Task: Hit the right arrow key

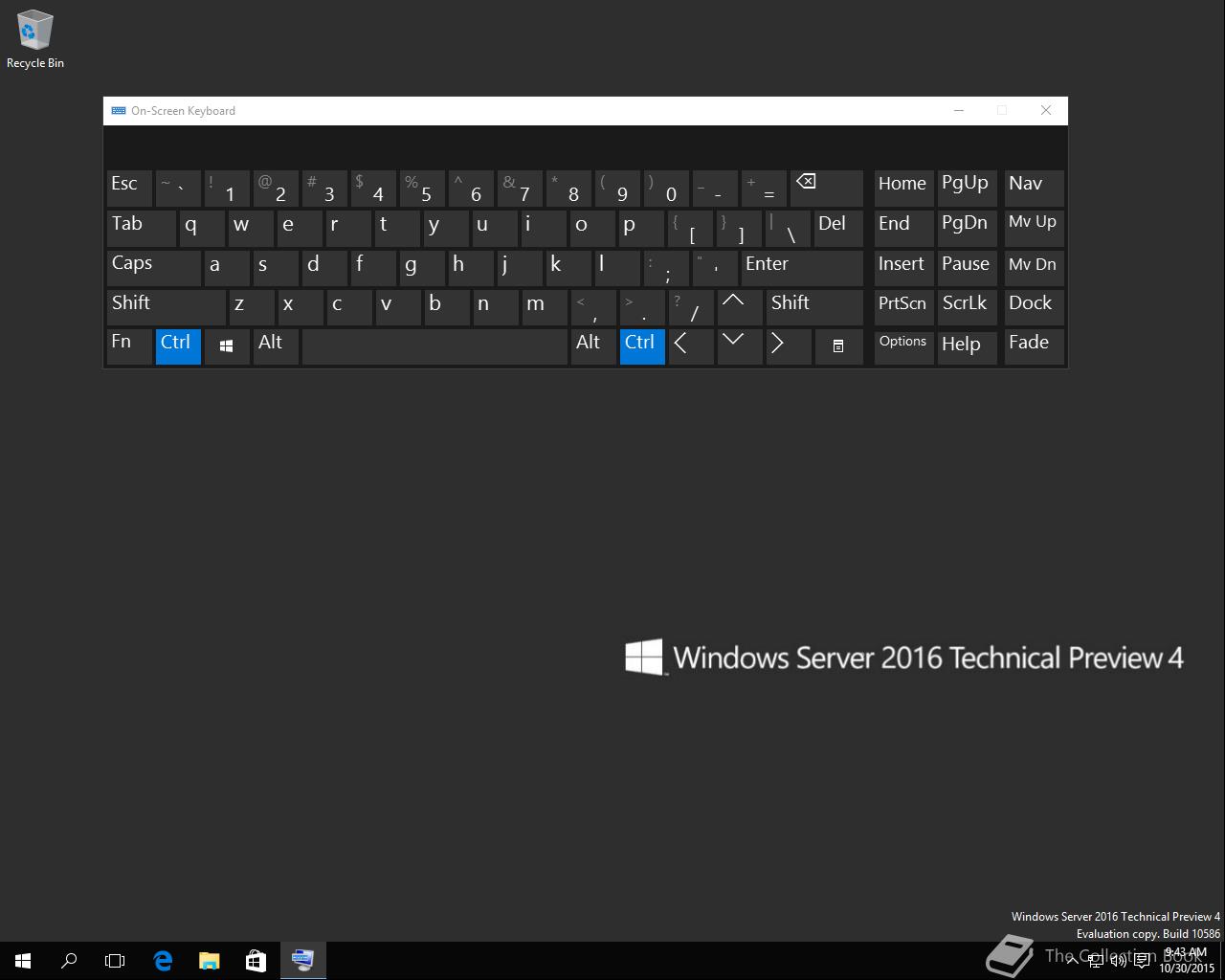Action: pyautogui.click(x=789, y=346)
